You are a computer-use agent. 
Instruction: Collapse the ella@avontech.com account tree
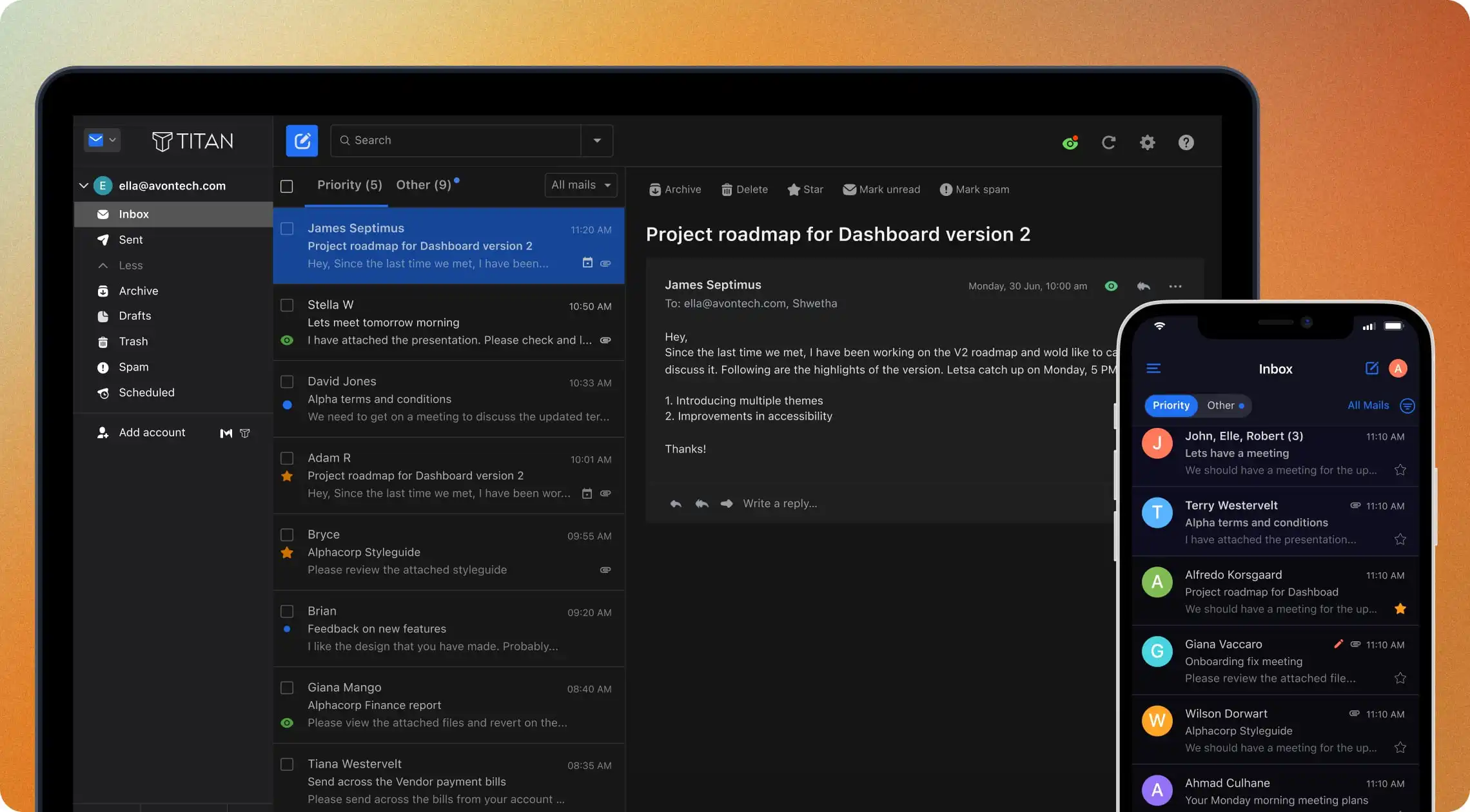coord(84,186)
